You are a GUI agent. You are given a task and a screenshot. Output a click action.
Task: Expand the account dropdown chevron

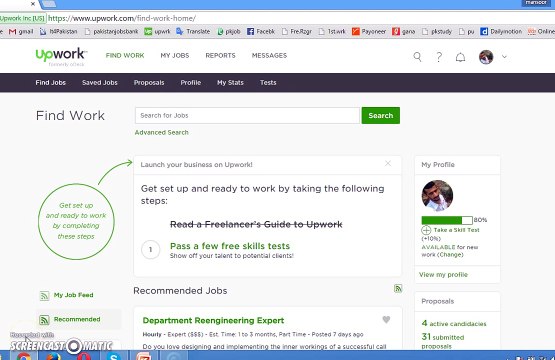click(504, 57)
